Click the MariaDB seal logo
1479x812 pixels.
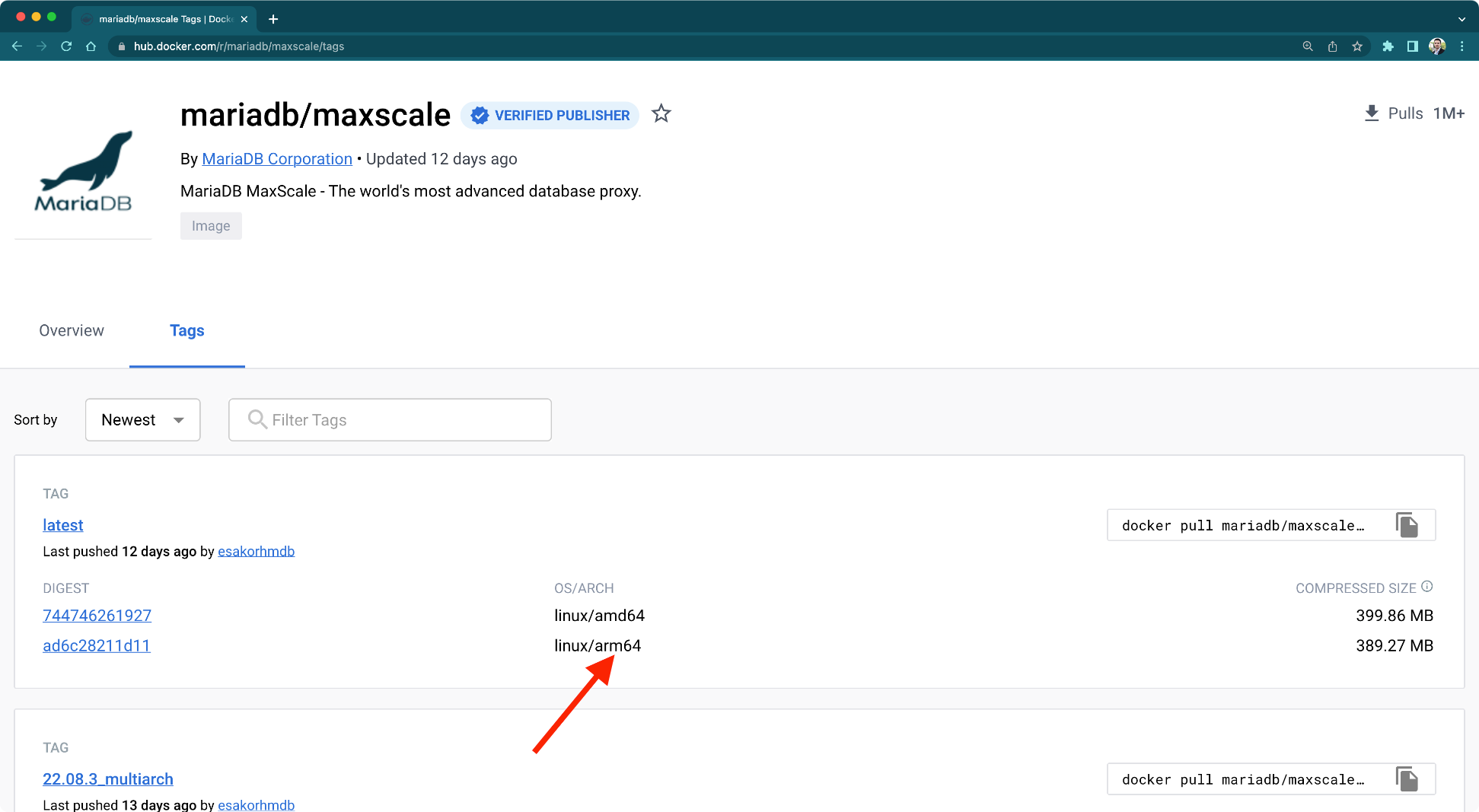[x=83, y=171]
